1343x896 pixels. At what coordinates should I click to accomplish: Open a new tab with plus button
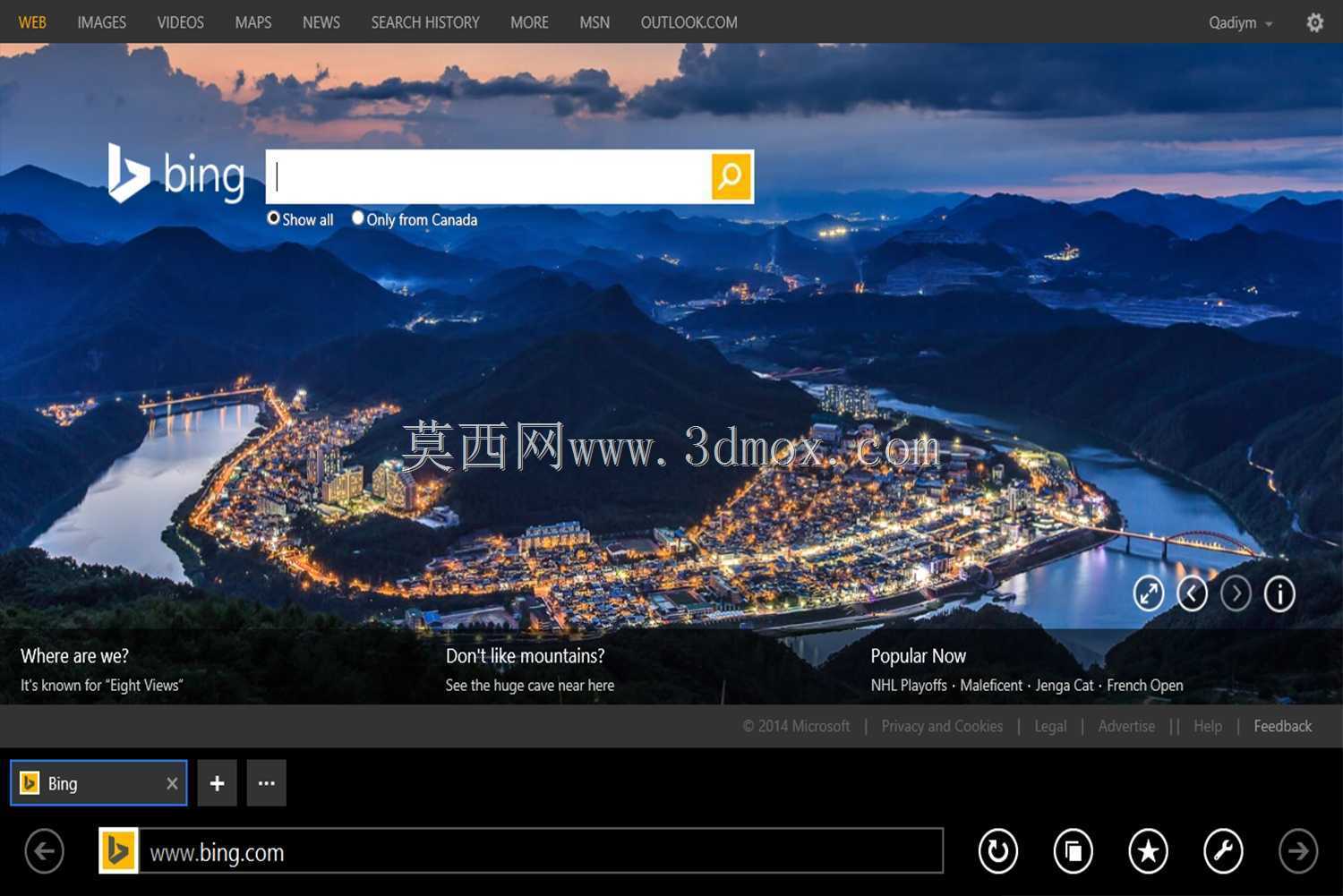(x=217, y=783)
